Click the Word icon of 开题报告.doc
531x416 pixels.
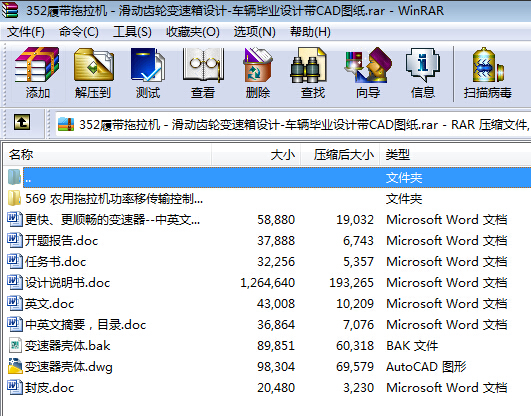click(15, 240)
